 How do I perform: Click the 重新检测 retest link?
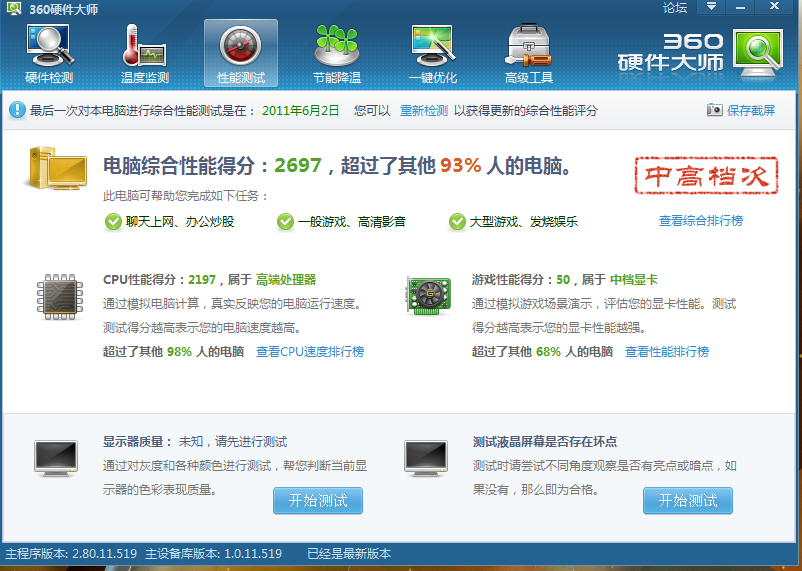(x=424, y=111)
